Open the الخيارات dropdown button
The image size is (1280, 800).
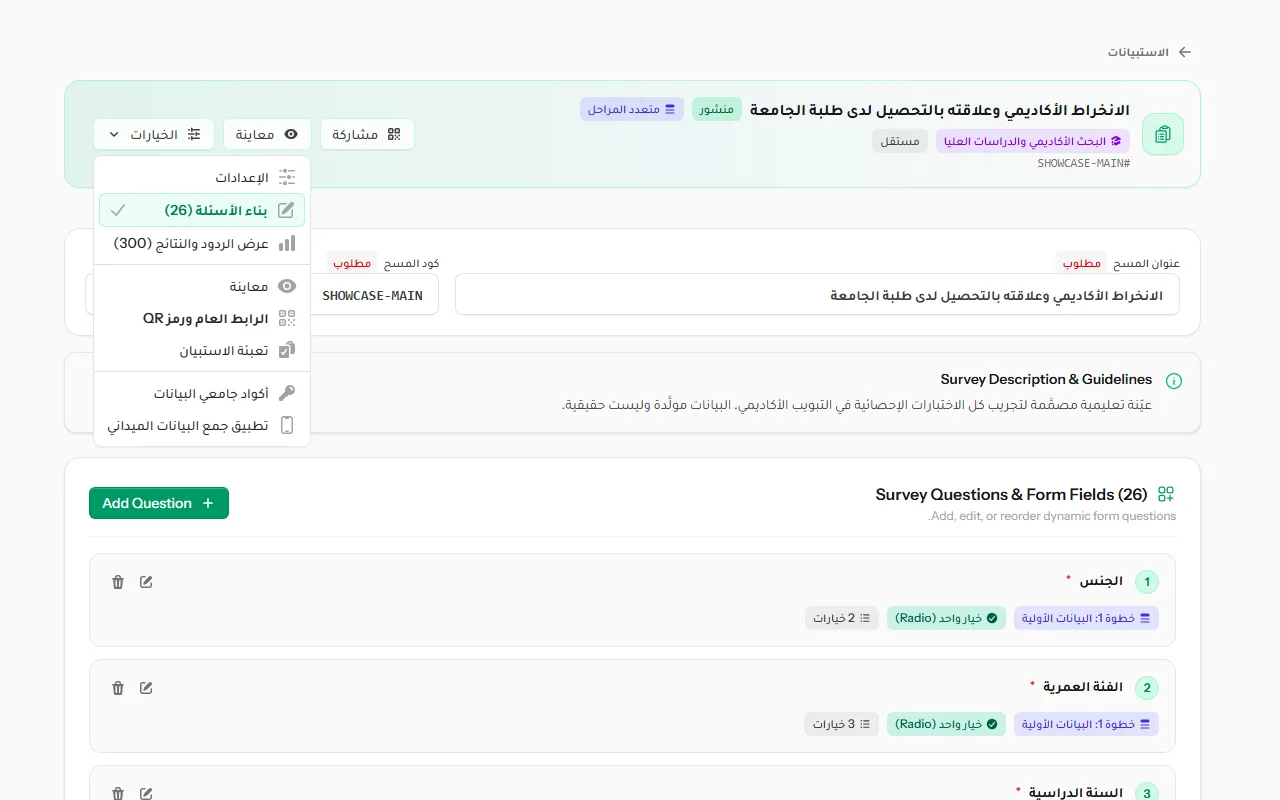click(154, 134)
